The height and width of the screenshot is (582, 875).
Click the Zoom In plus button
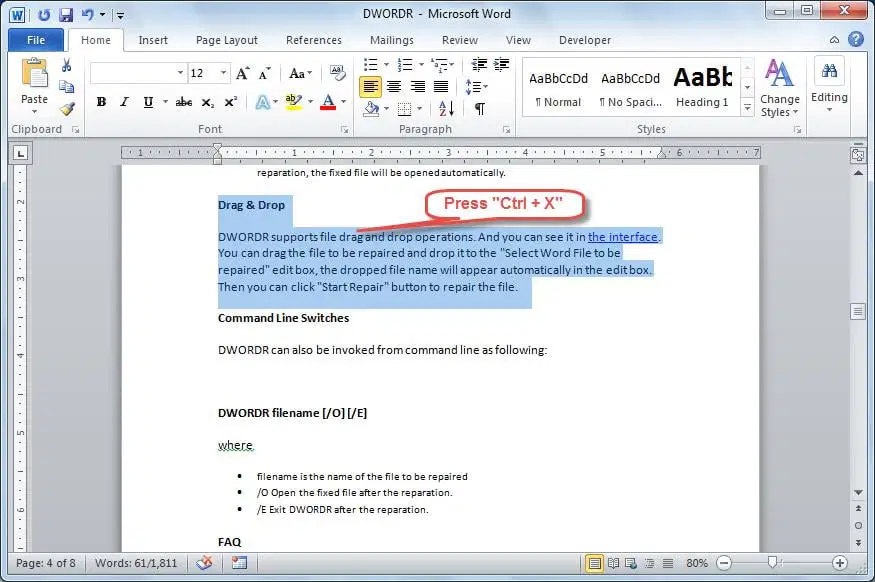coord(839,563)
